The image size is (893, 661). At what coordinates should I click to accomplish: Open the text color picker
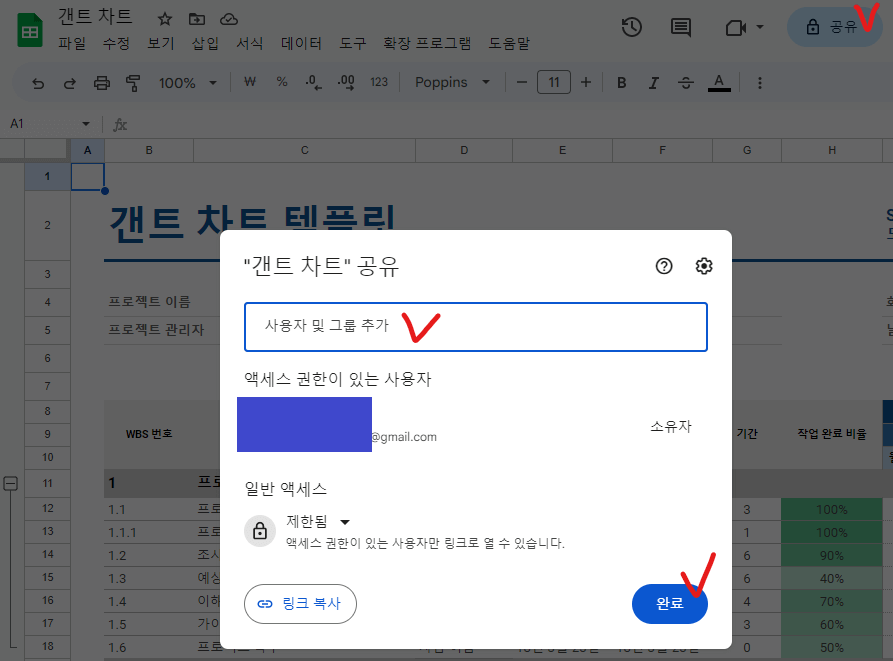coord(719,83)
